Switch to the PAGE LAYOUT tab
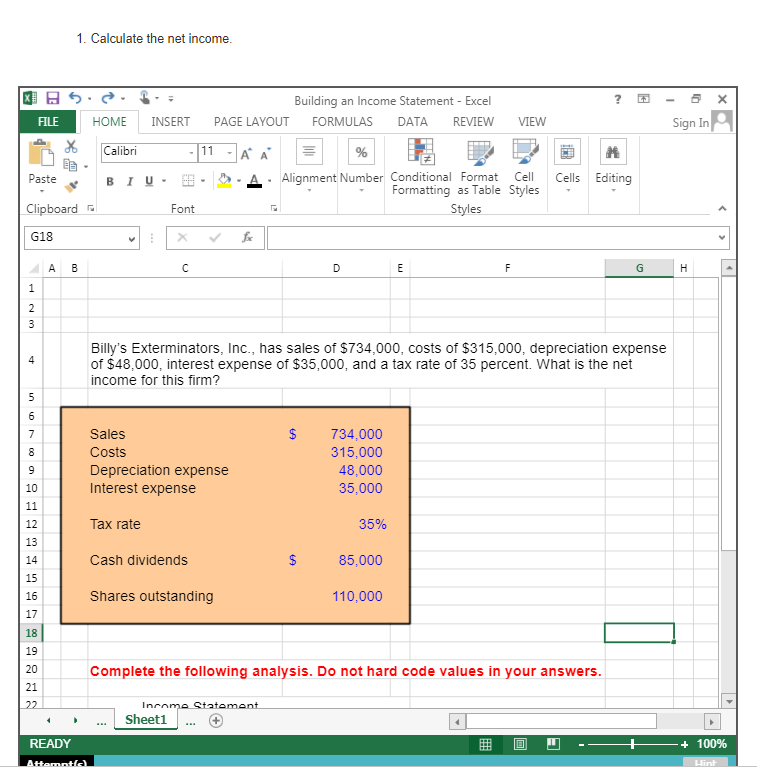This screenshot has height=768, width=757. 251,122
